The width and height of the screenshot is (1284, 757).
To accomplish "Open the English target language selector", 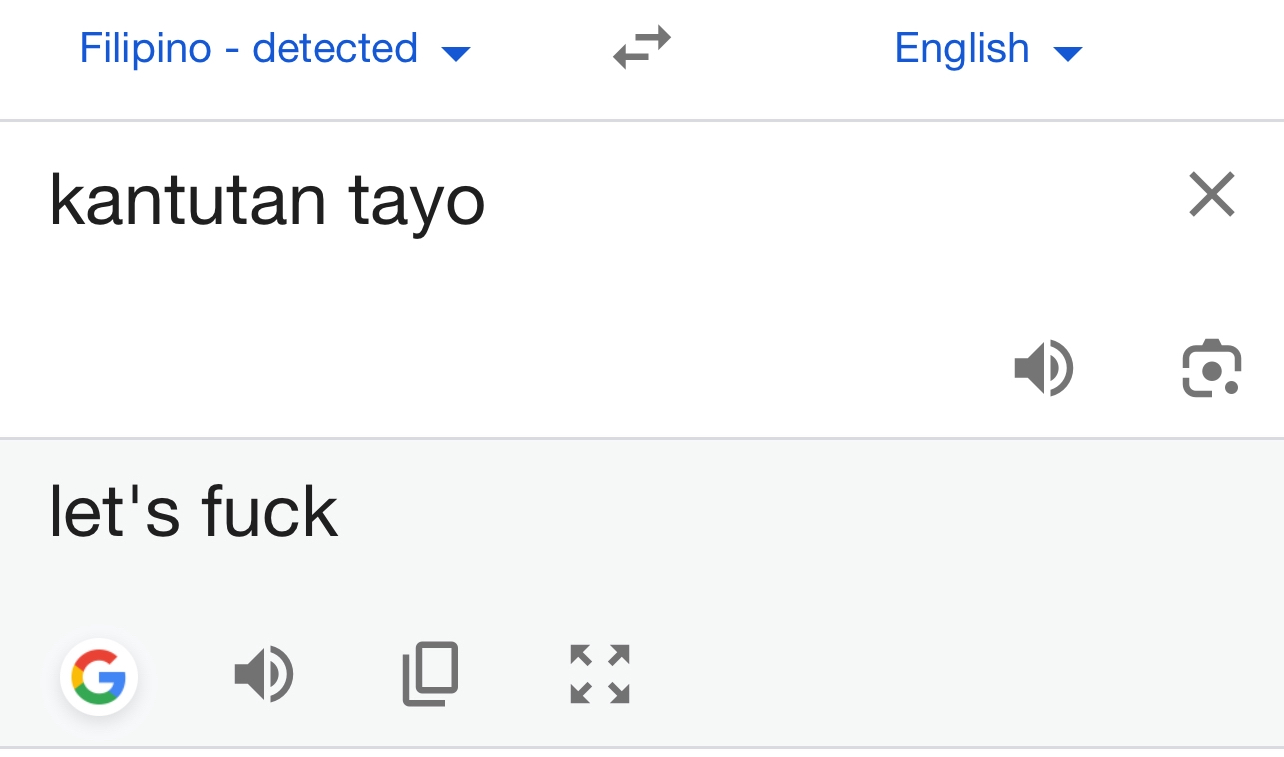I will click(x=961, y=48).
